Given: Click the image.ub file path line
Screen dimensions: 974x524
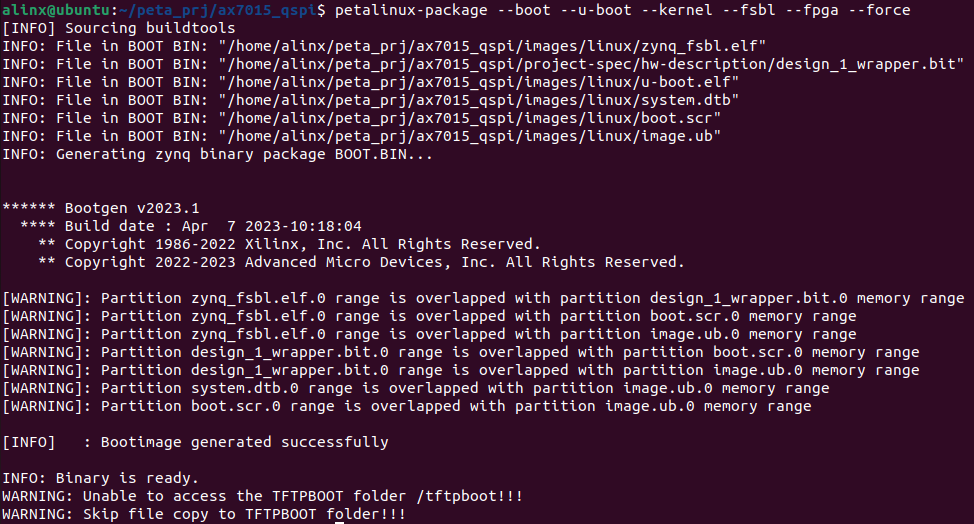Looking at the screenshot, I should click(x=362, y=136).
